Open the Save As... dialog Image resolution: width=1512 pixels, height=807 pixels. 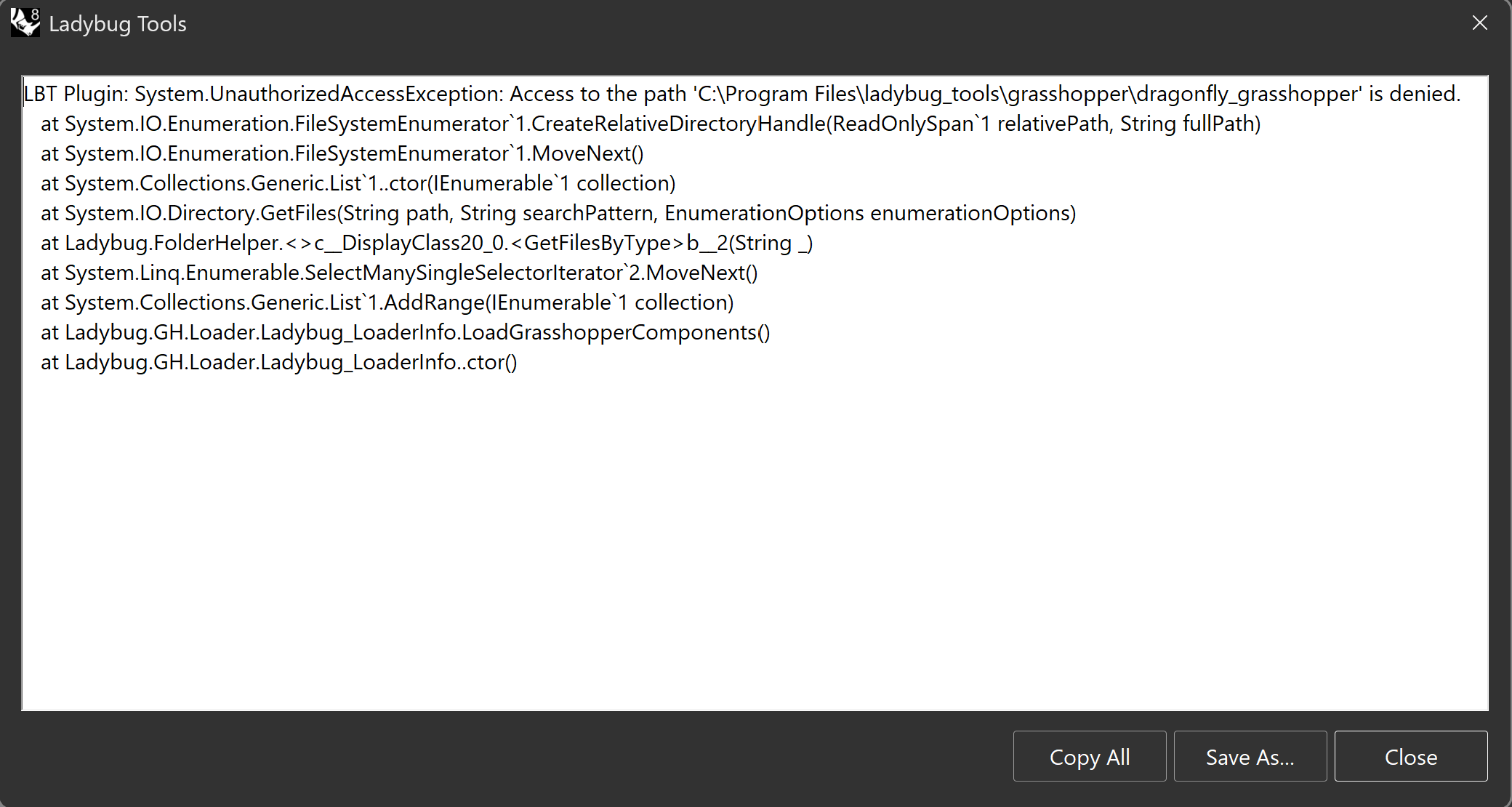[1250, 756]
